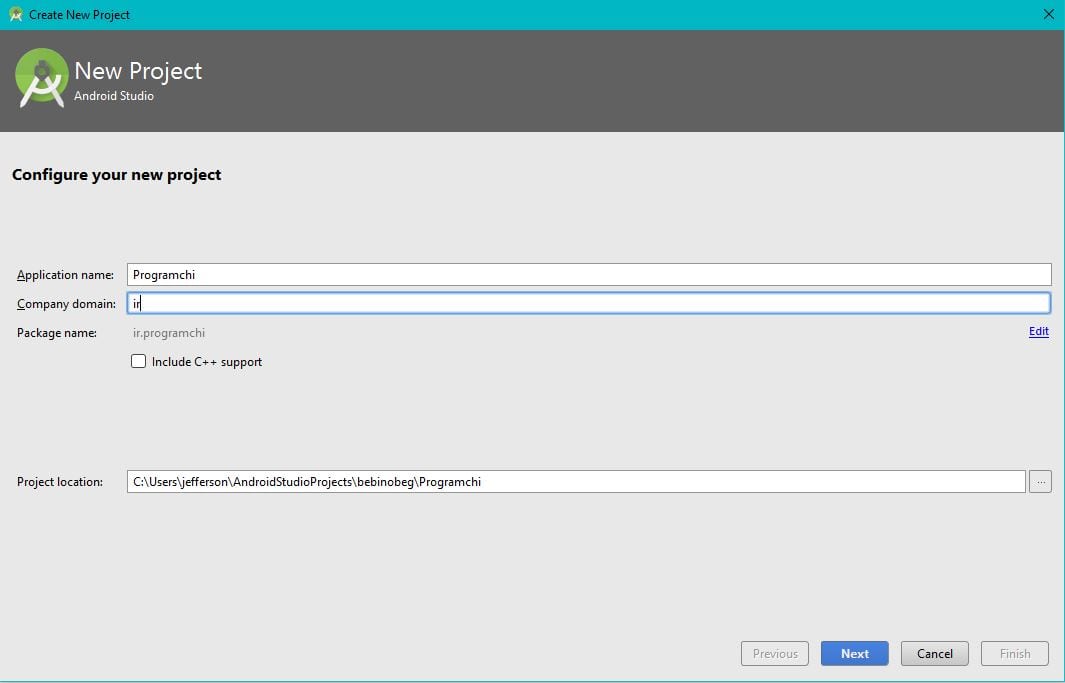This screenshot has height=683, width=1065.
Task: Open the project location browse button
Action: coord(1040,481)
